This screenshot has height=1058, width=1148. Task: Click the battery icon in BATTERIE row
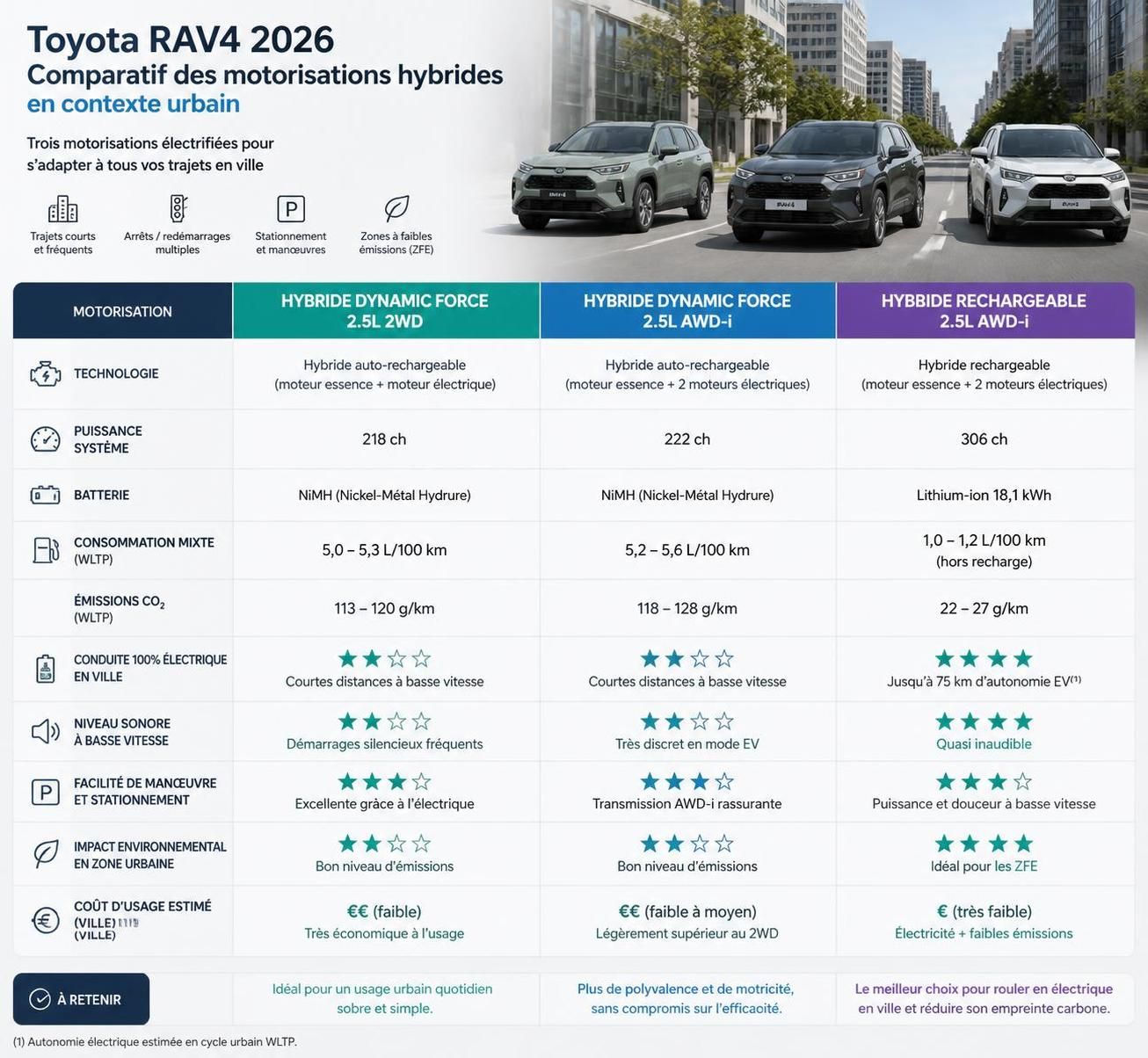click(x=46, y=496)
